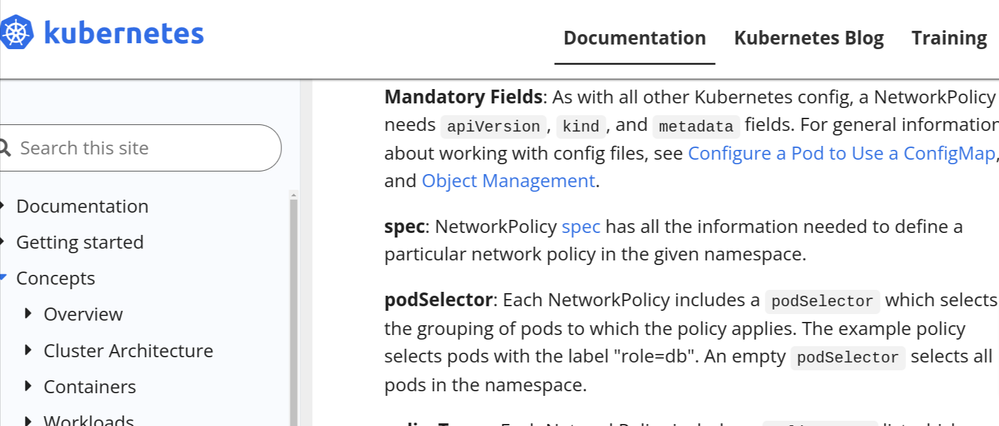Open the Documentation top navigation tab
The image size is (999, 426).
pos(634,38)
